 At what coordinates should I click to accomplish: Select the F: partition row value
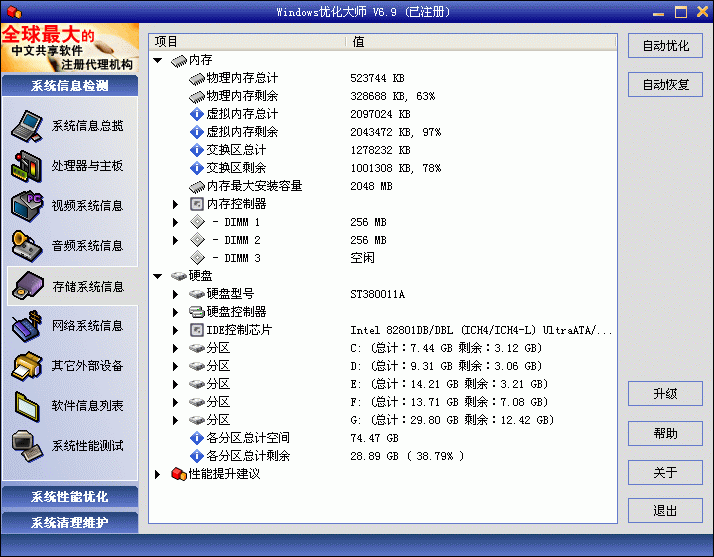[449, 402]
